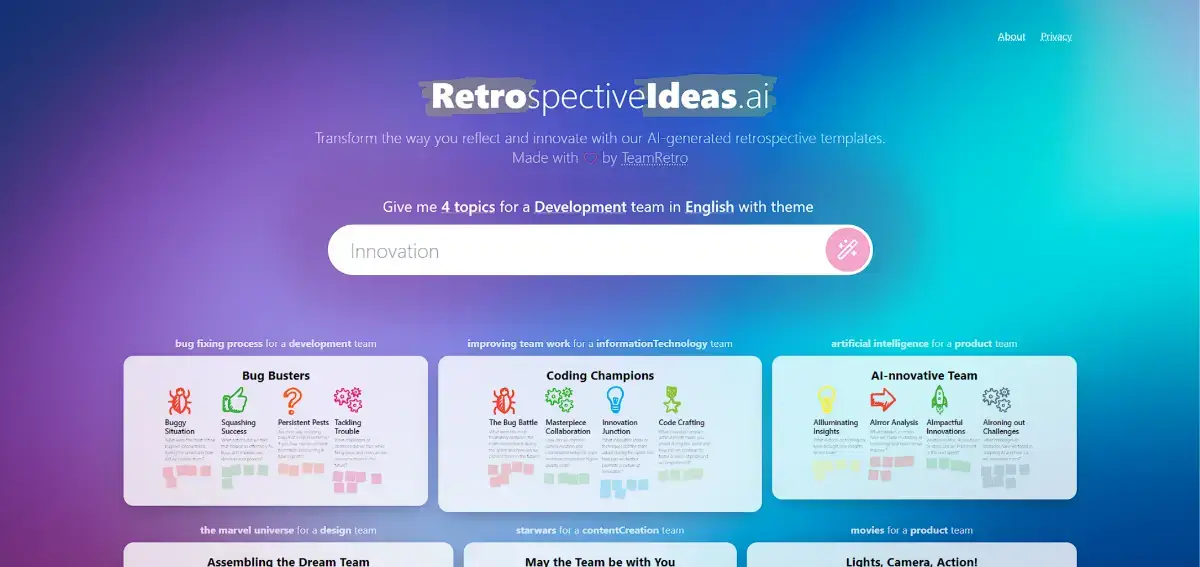Click the green thumbs-up Squashing Success icon
The width and height of the screenshot is (1200, 567).
tap(235, 401)
